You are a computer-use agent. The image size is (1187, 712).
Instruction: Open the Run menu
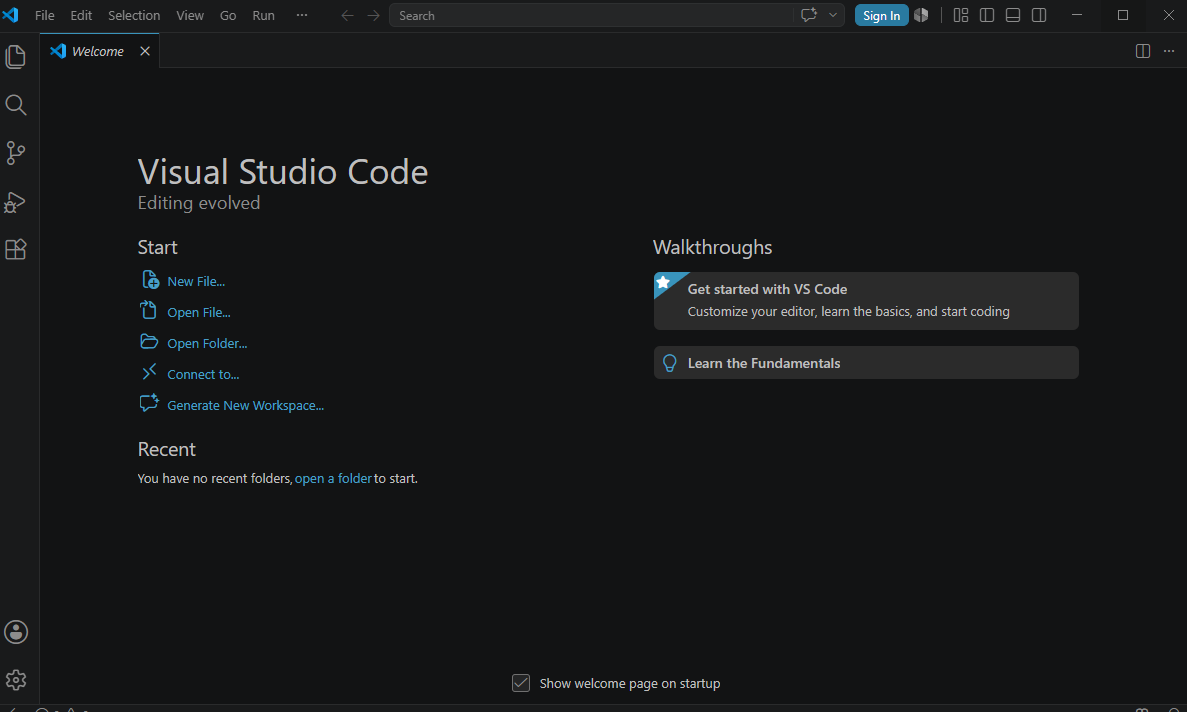263,15
